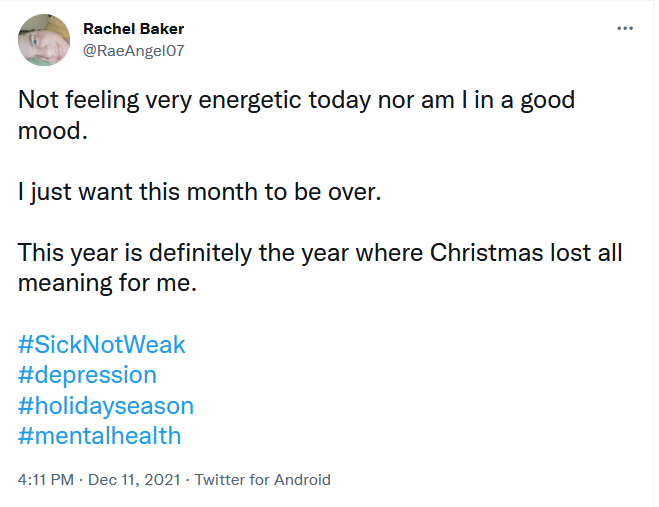Click the surname 'Baker' in the header
Image resolution: width=659 pixels, height=507 pixels.
(162, 29)
